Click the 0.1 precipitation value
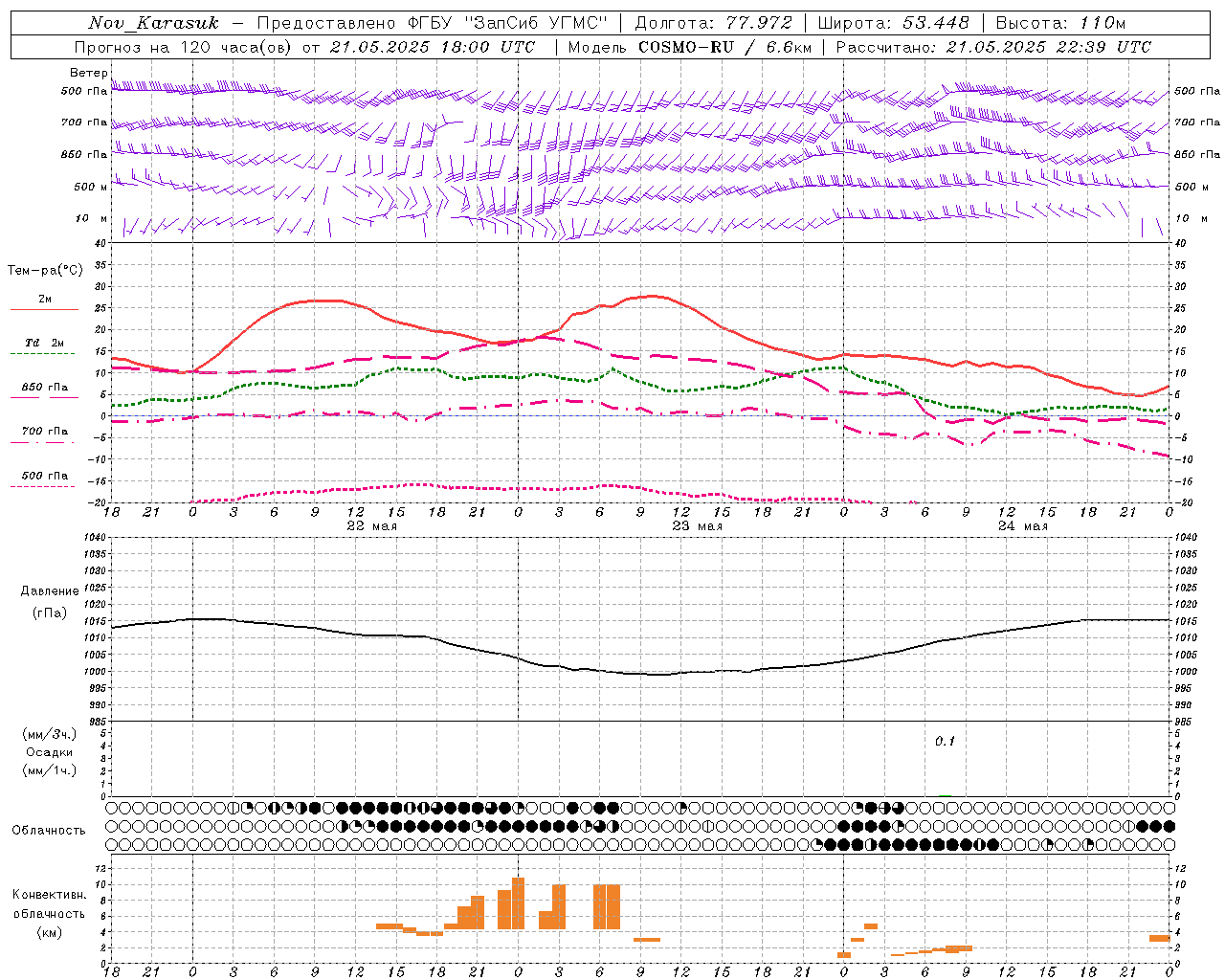This screenshot has height=980, width=1225. tap(945, 742)
